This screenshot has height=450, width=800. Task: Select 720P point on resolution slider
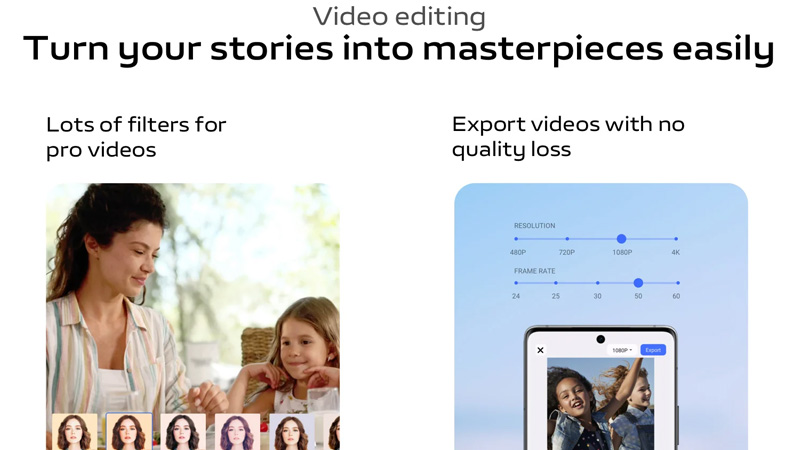coord(567,239)
